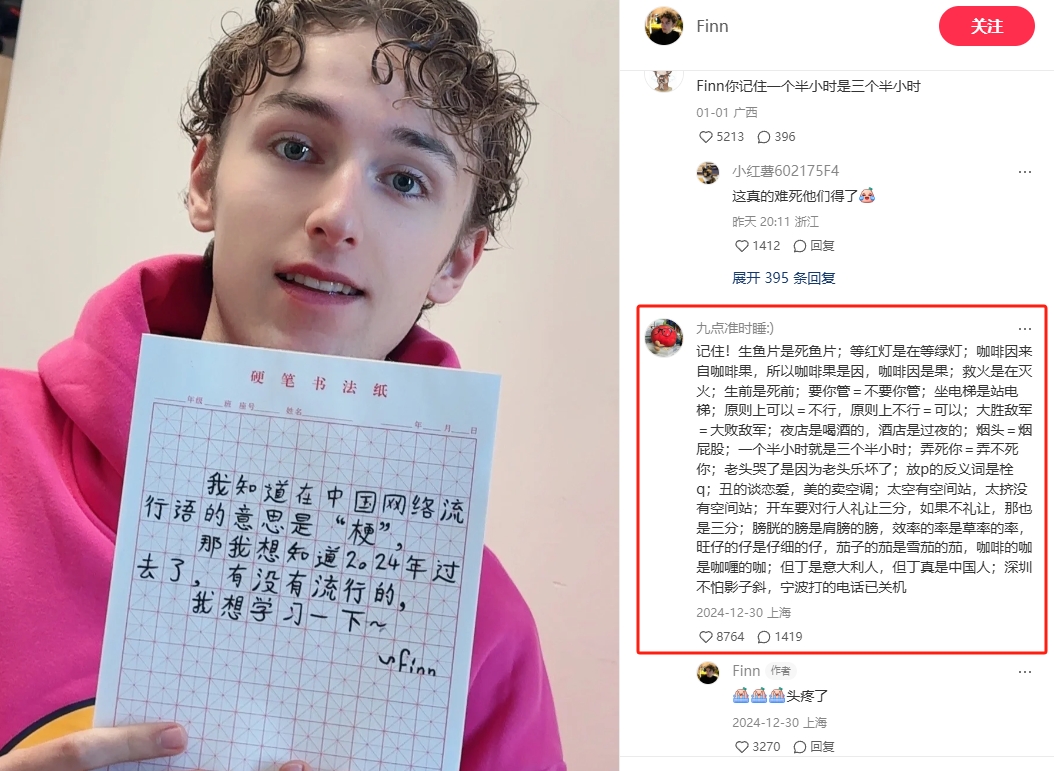This screenshot has width=1054, height=771.
Task: Like Finn's reply with 3270 likes
Action: (757, 746)
